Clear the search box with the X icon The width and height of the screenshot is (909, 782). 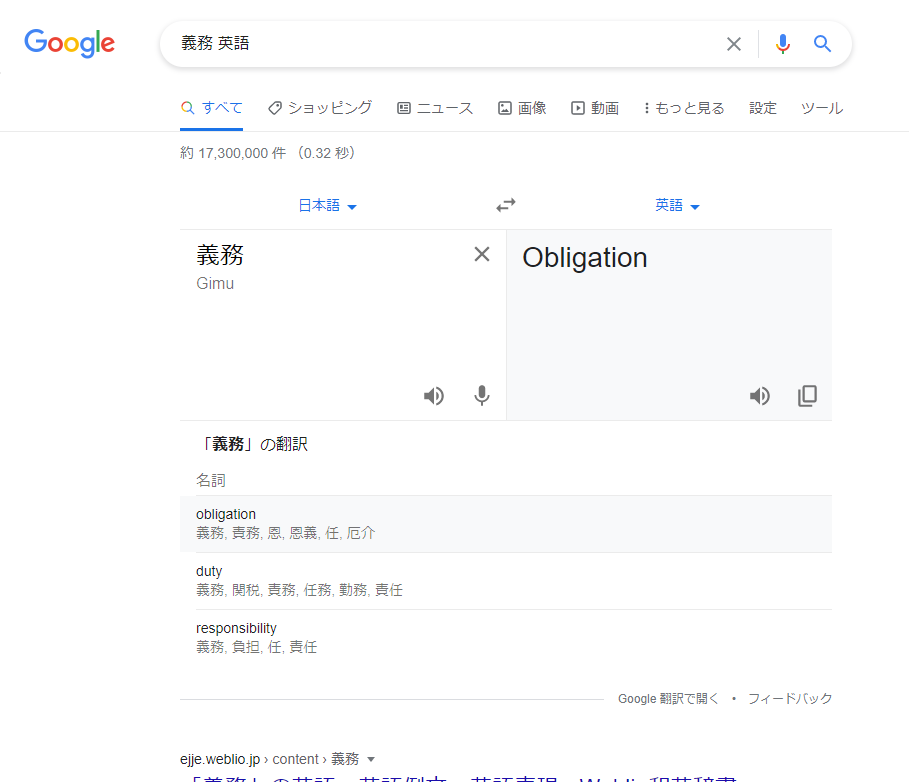point(733,44)
